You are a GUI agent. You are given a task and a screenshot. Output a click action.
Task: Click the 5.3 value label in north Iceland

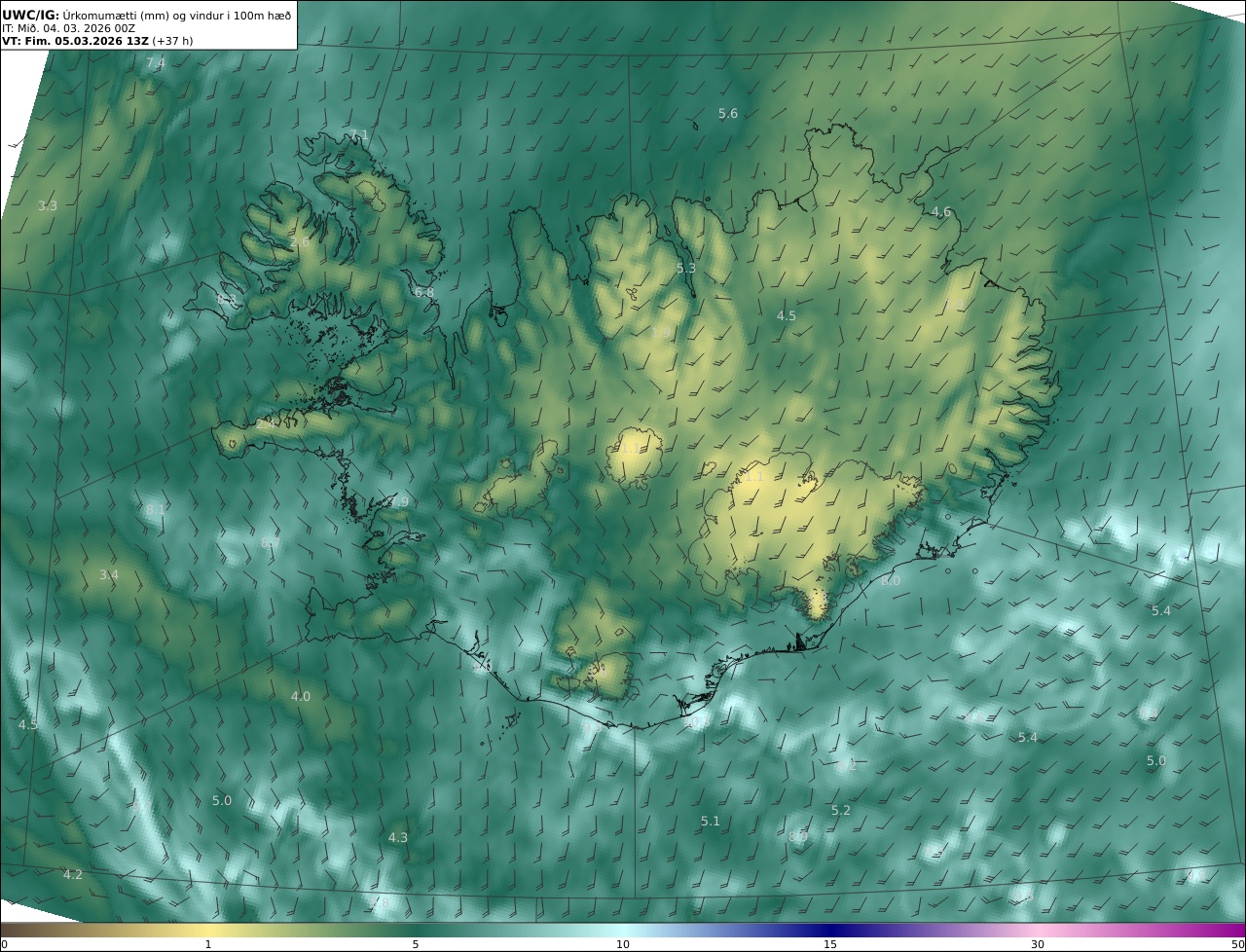(686, 268)
